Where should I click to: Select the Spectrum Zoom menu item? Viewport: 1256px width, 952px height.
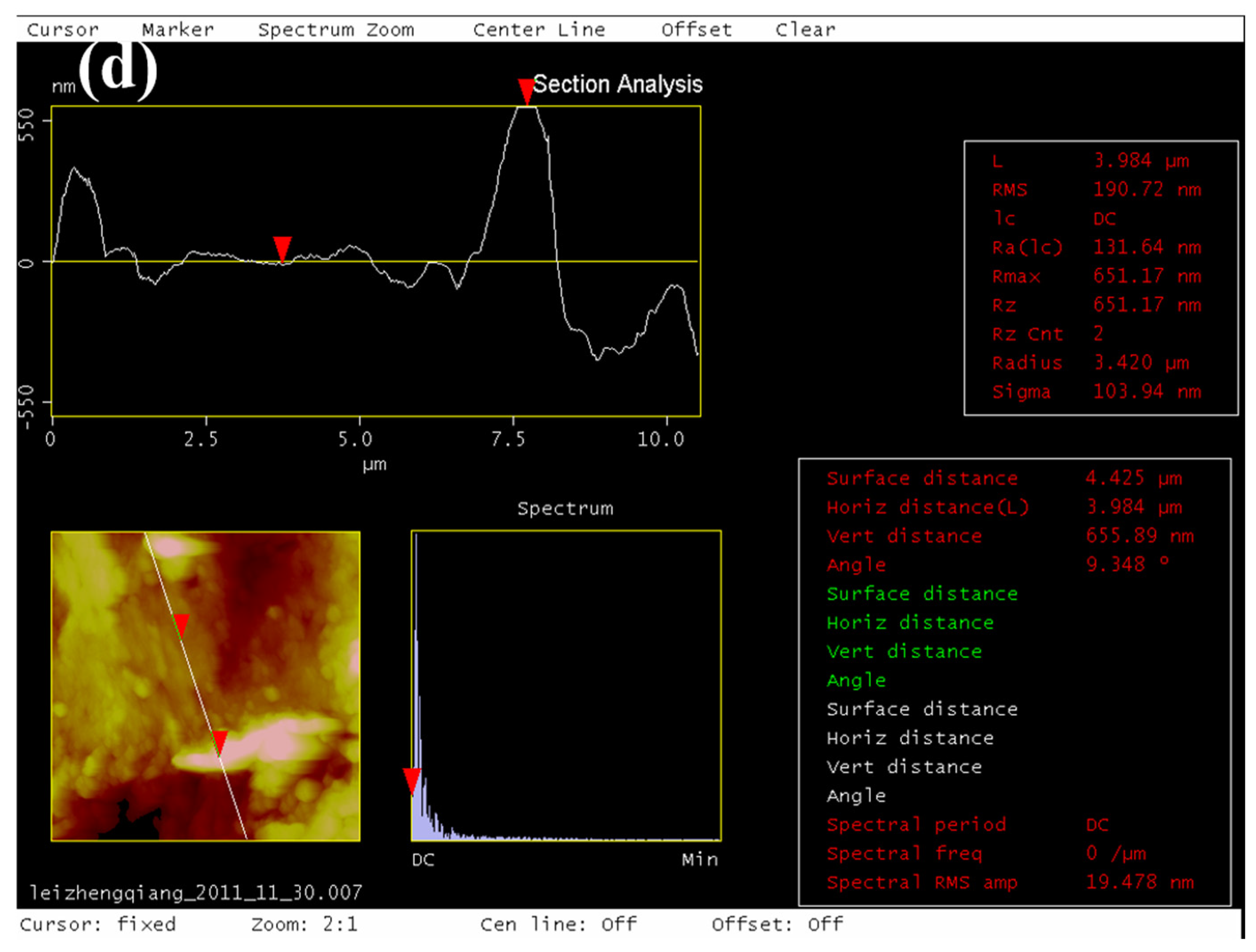click(336, 29)
